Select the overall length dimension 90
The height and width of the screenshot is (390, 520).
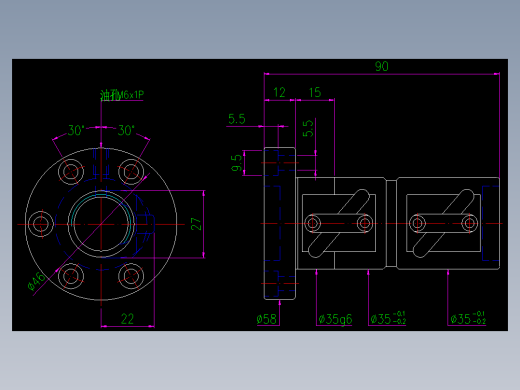[382, 66]
